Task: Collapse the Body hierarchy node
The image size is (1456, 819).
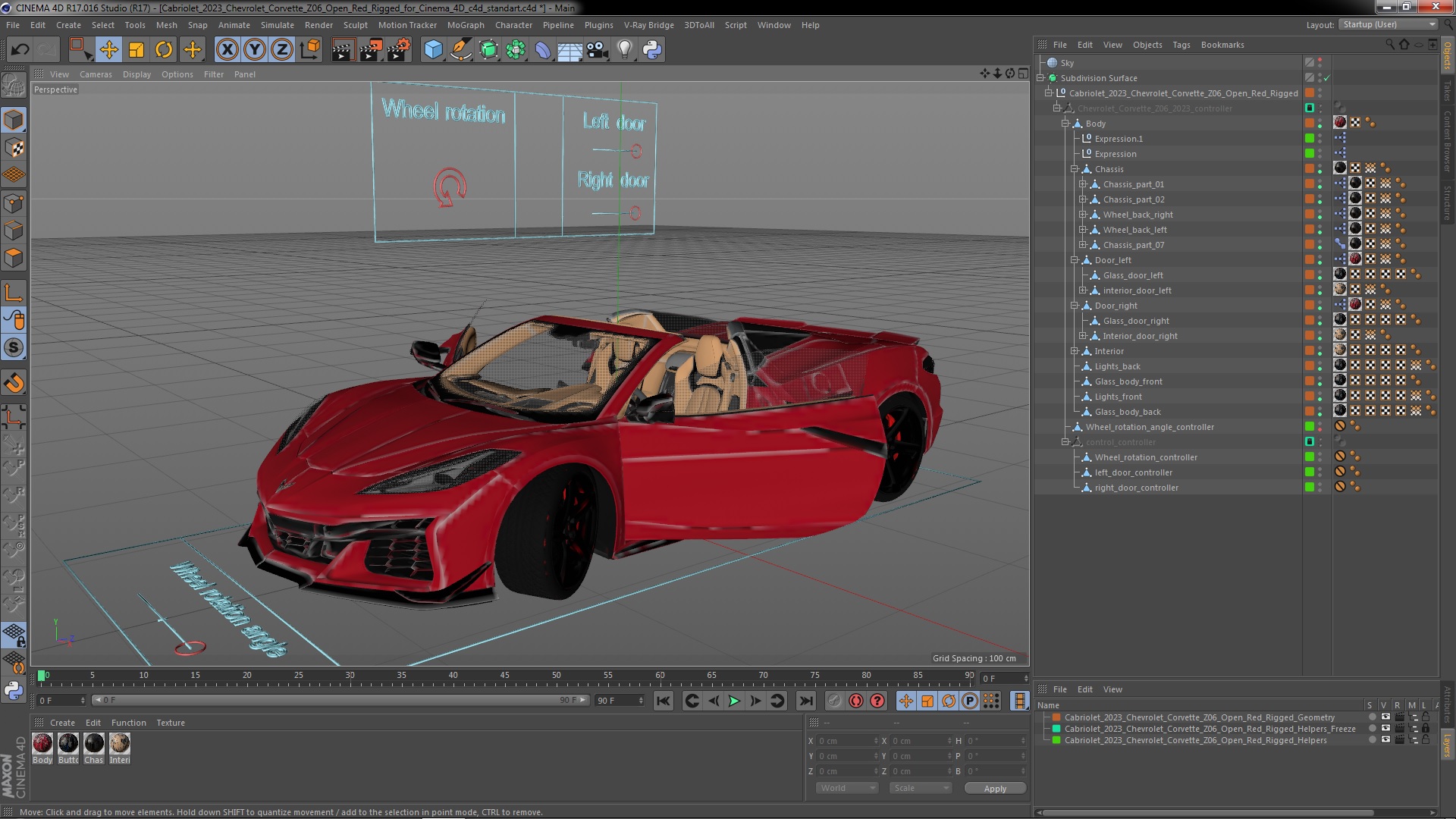Action: tap(1065, 124)
